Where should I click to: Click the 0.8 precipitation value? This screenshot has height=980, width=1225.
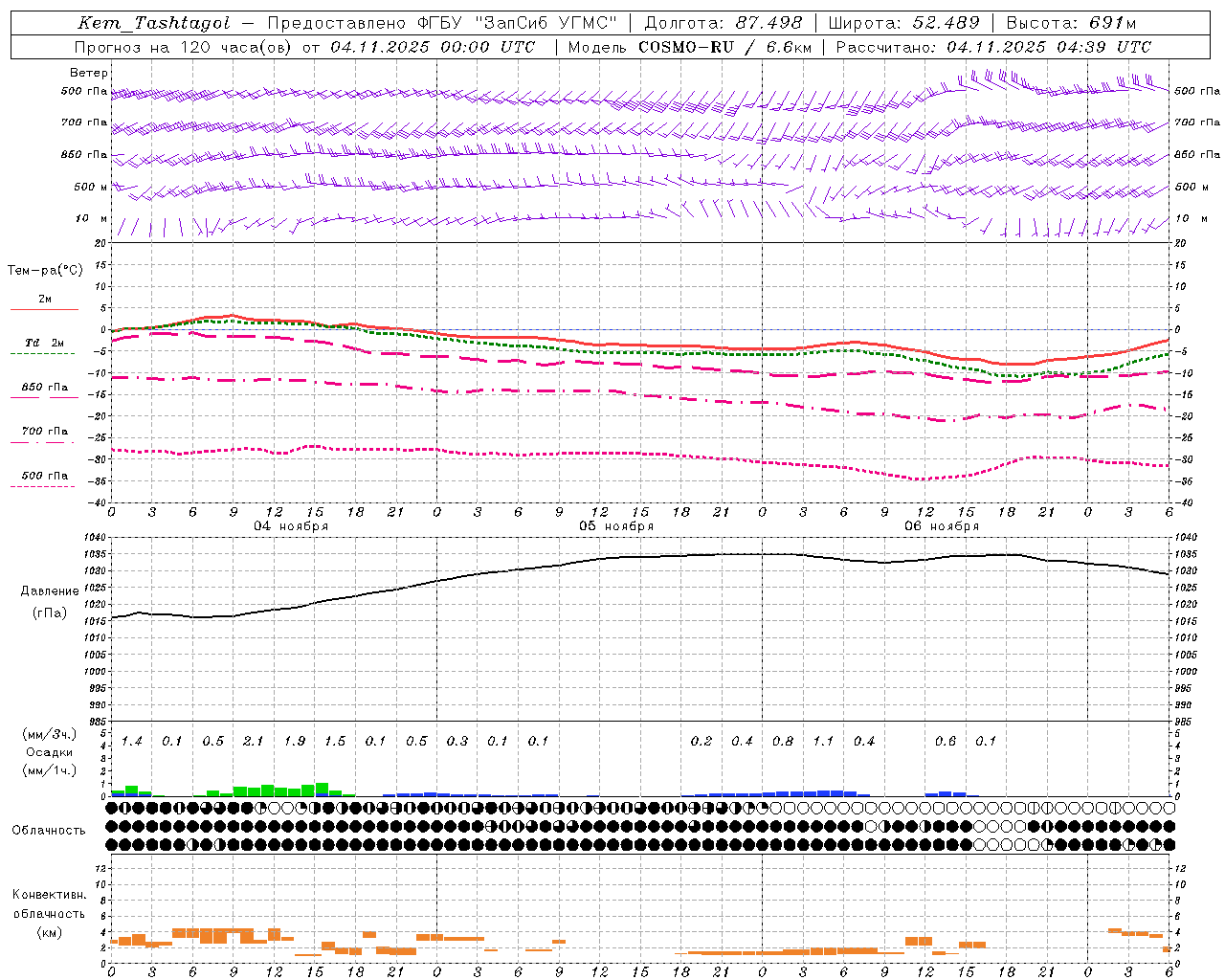(x=783, y=741)
